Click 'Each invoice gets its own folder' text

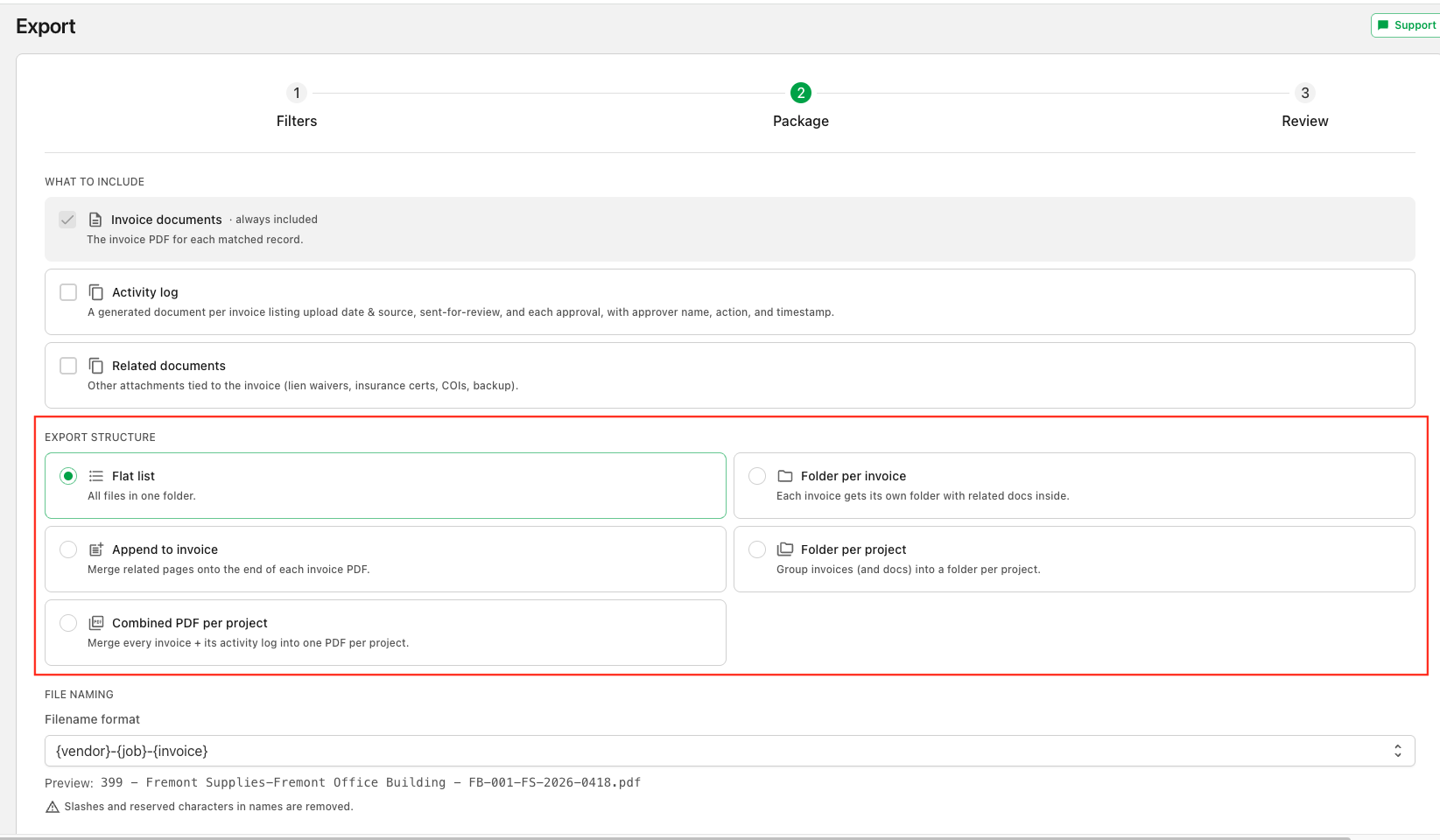tap(923, 496)
